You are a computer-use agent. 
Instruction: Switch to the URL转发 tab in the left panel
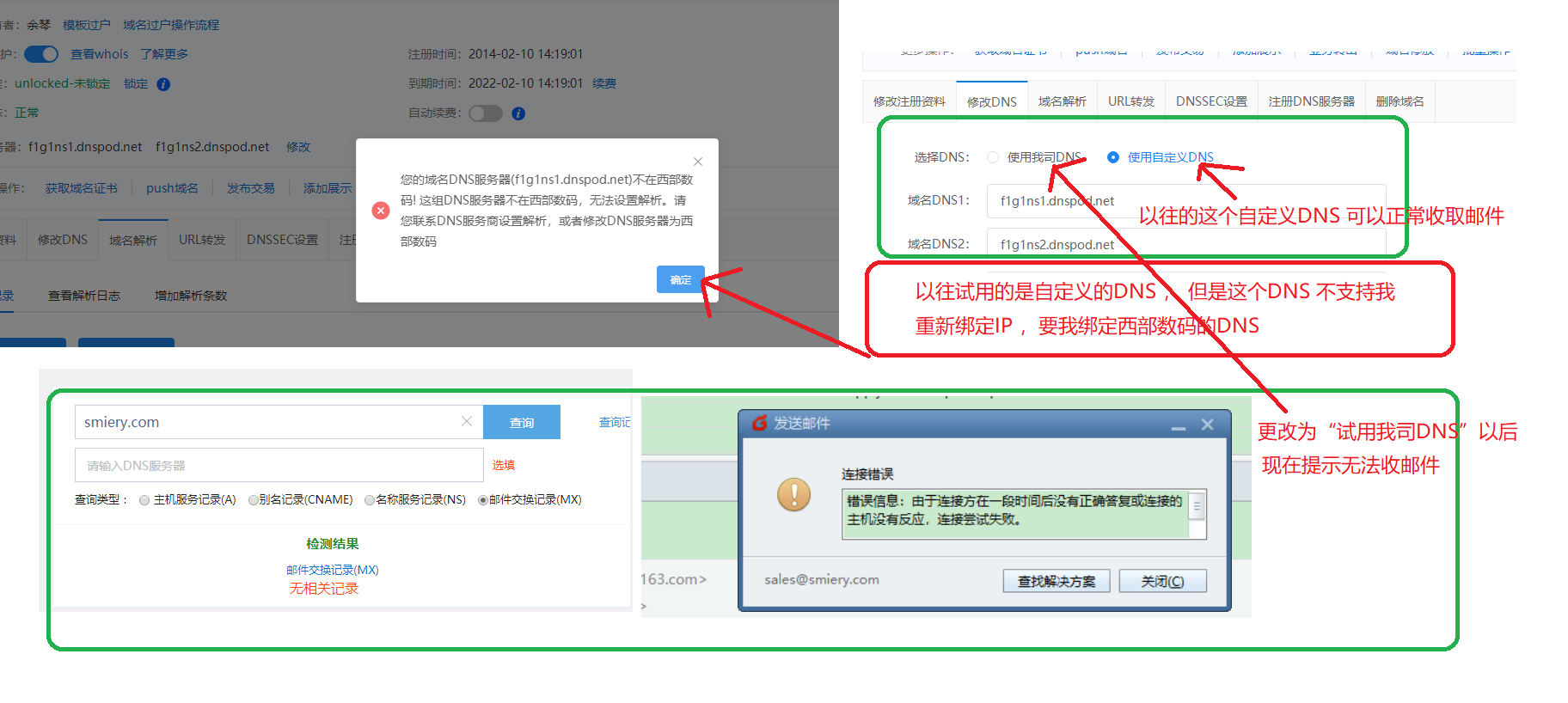tap(202, 240)
